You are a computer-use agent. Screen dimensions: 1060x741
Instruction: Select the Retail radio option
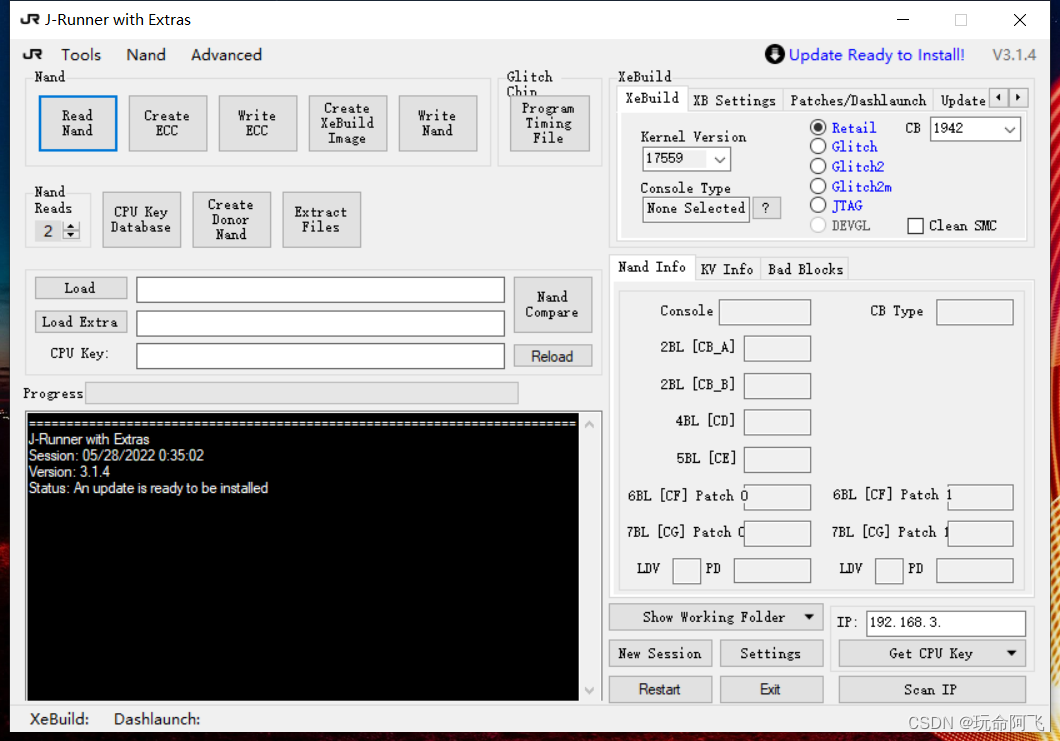coord(818,128)
